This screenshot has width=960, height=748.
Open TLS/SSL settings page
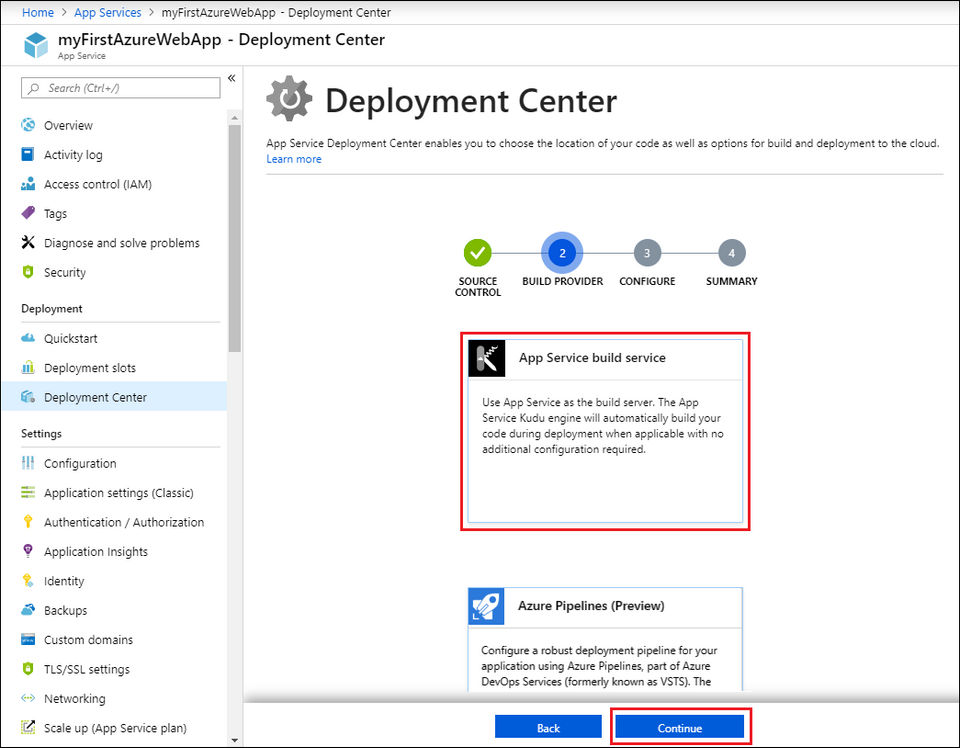click(87, 668)
